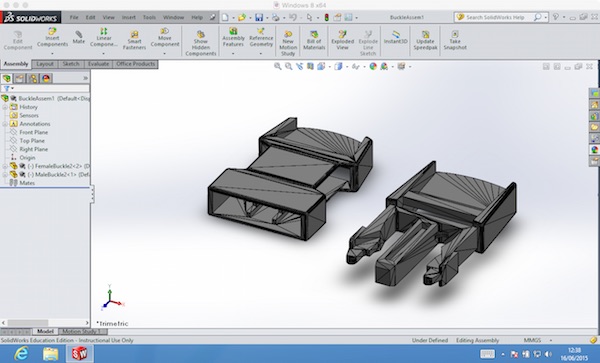
Task: Select Move Component tool
Action: pos(165,37)
